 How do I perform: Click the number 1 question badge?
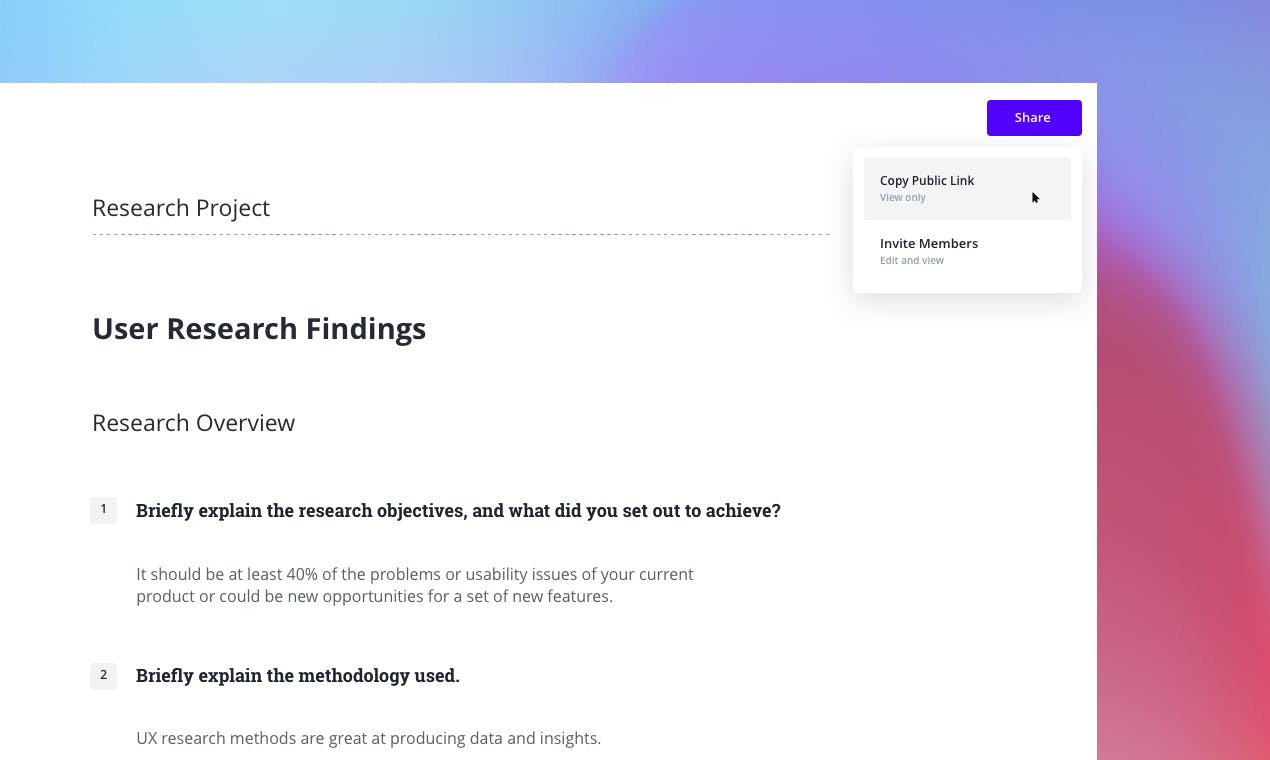click(103, 510)
